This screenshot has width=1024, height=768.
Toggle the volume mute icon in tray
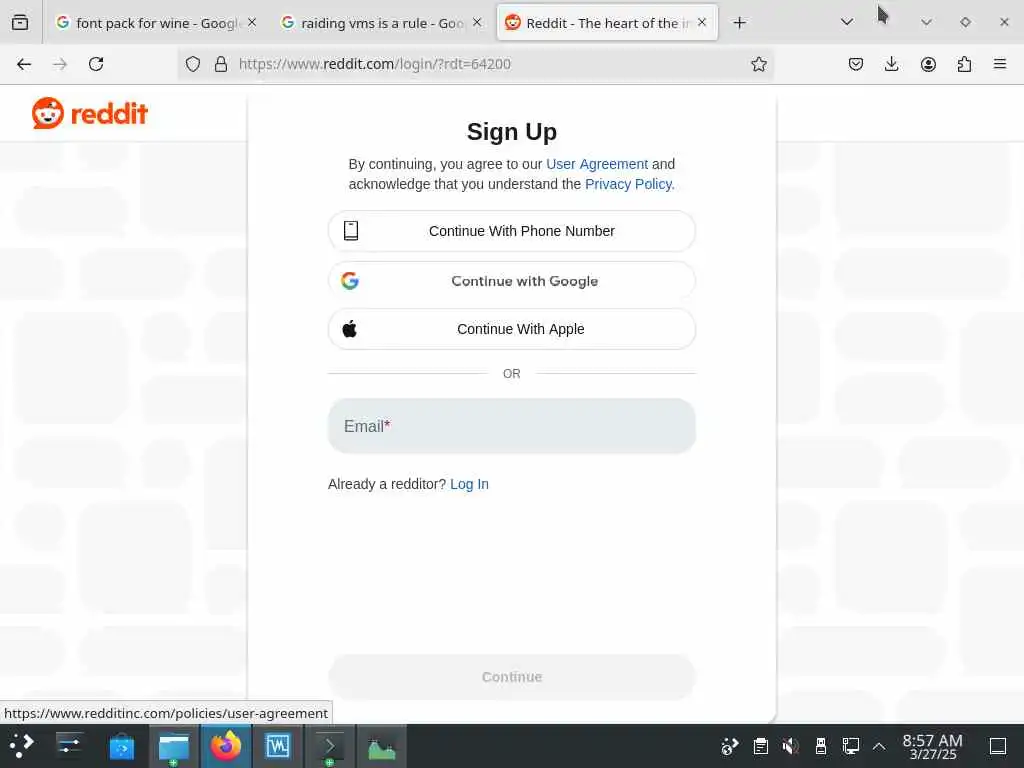(790, 746)
